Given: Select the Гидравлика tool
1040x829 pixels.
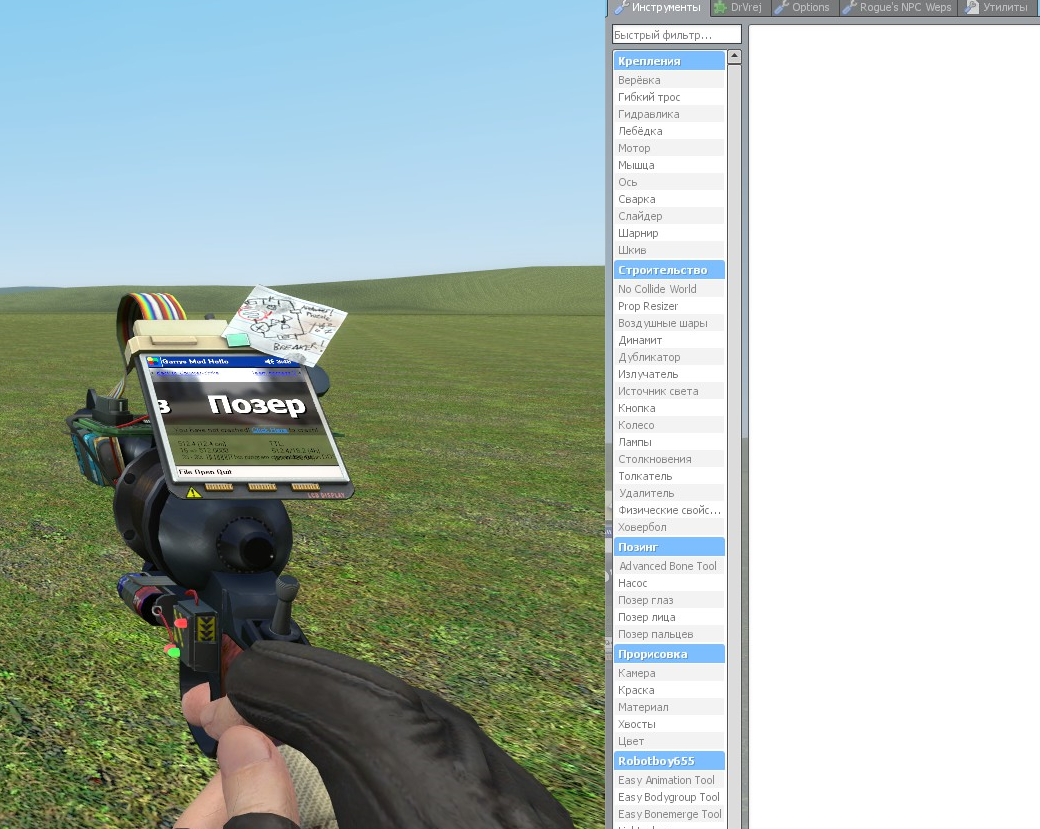Looking at the screenshot, I should pyautogui.click(x=669, y=114).
